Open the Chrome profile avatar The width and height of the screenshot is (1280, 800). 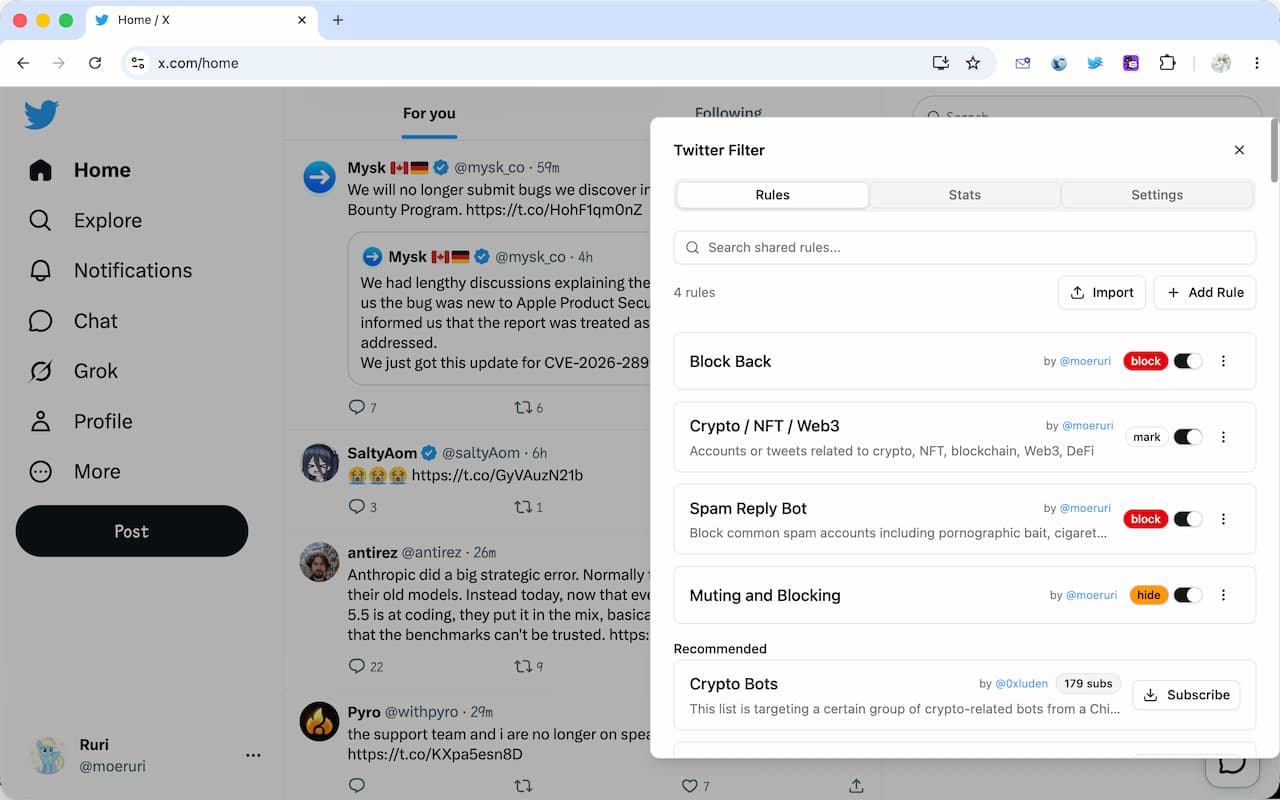coord(1221,63)
